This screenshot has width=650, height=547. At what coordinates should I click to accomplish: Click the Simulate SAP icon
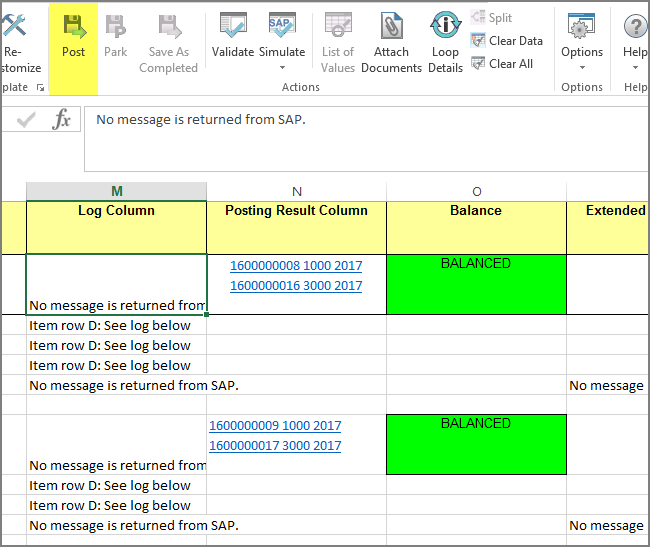[x=282, y=26]
